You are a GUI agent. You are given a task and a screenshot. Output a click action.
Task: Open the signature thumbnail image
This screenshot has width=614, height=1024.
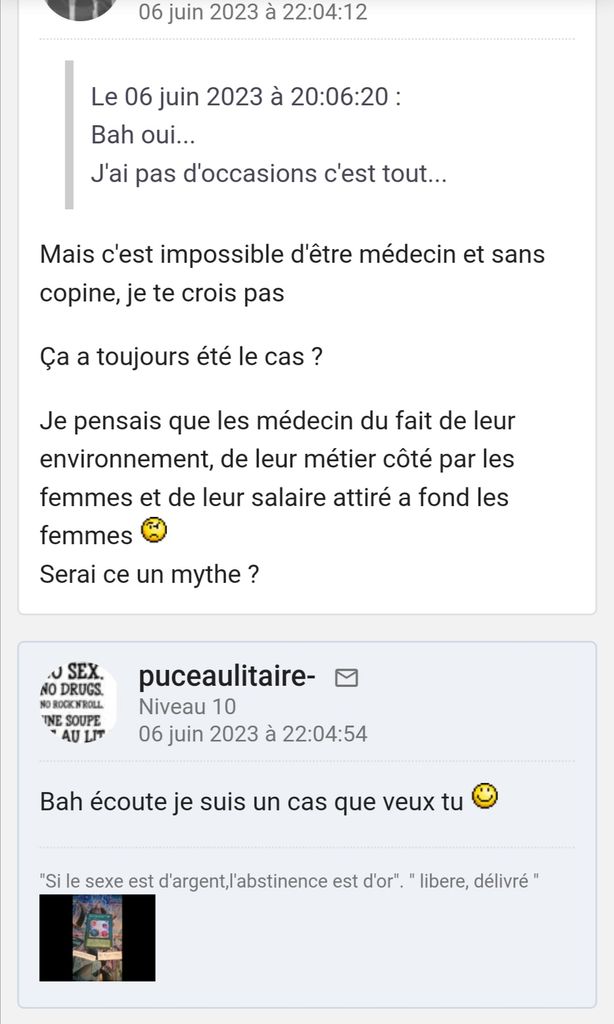(97, 937)
